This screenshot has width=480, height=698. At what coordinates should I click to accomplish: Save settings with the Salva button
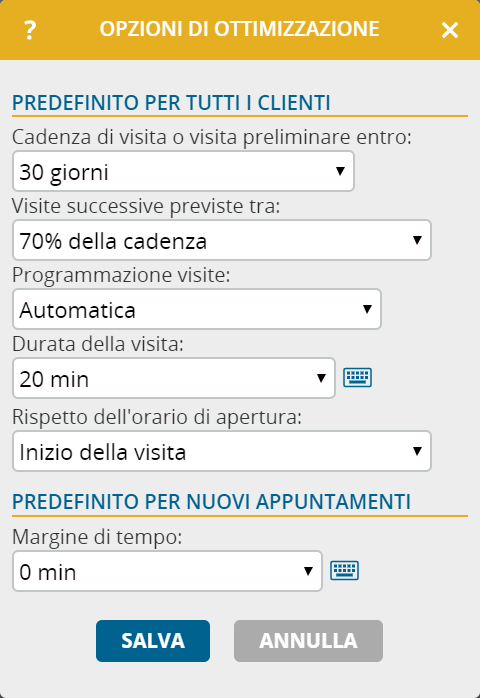(x=153, y=641)
